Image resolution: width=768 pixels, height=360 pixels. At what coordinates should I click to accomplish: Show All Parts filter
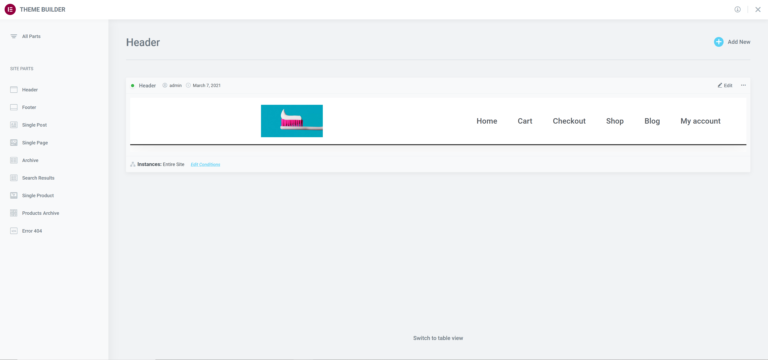coord(31,36)
